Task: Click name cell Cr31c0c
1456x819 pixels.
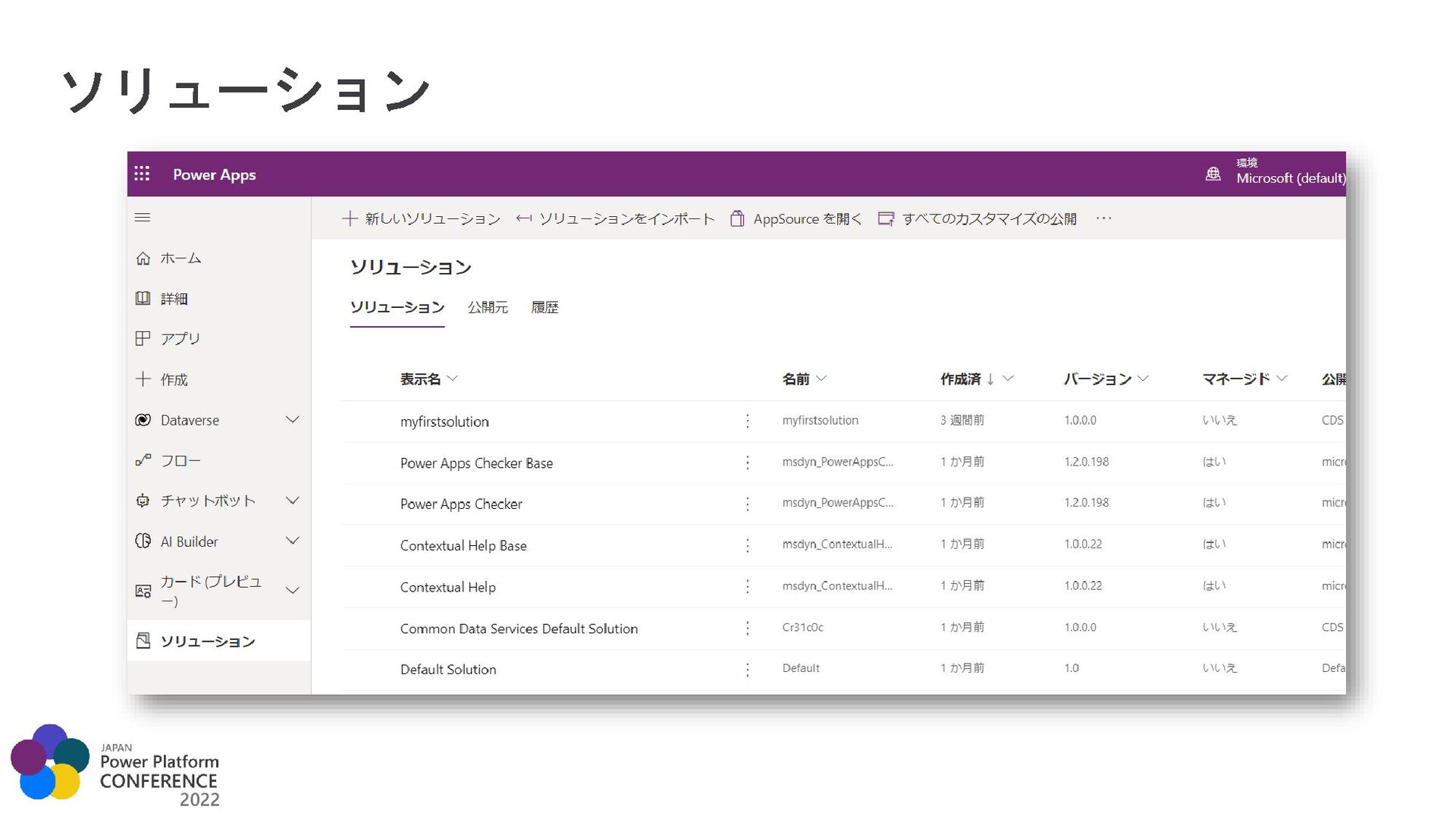Action: click(x=802, y=627)
